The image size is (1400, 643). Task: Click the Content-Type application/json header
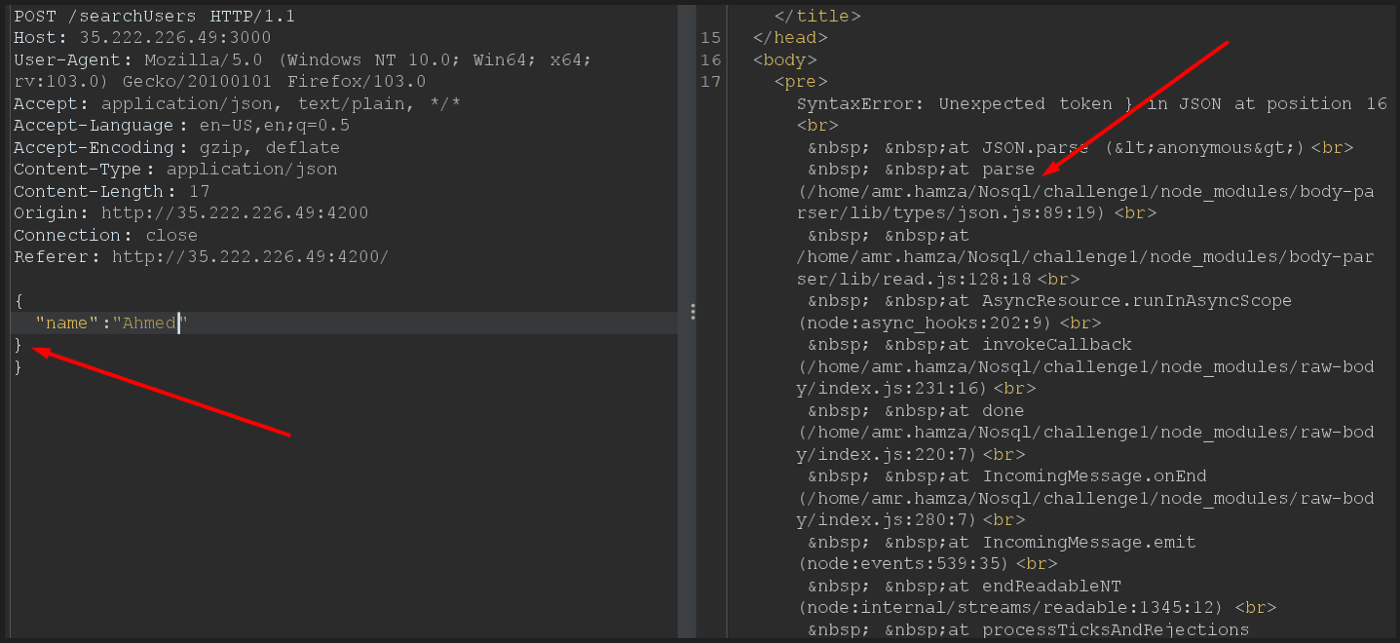tap(175, 170)
